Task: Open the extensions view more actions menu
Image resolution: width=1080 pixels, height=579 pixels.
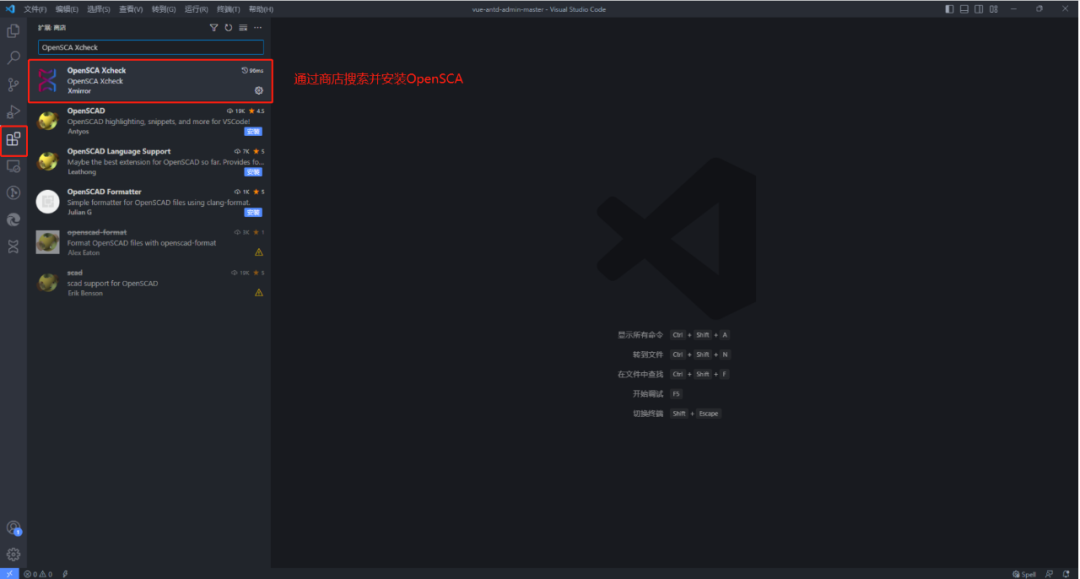Action: [x=258, y=28]
